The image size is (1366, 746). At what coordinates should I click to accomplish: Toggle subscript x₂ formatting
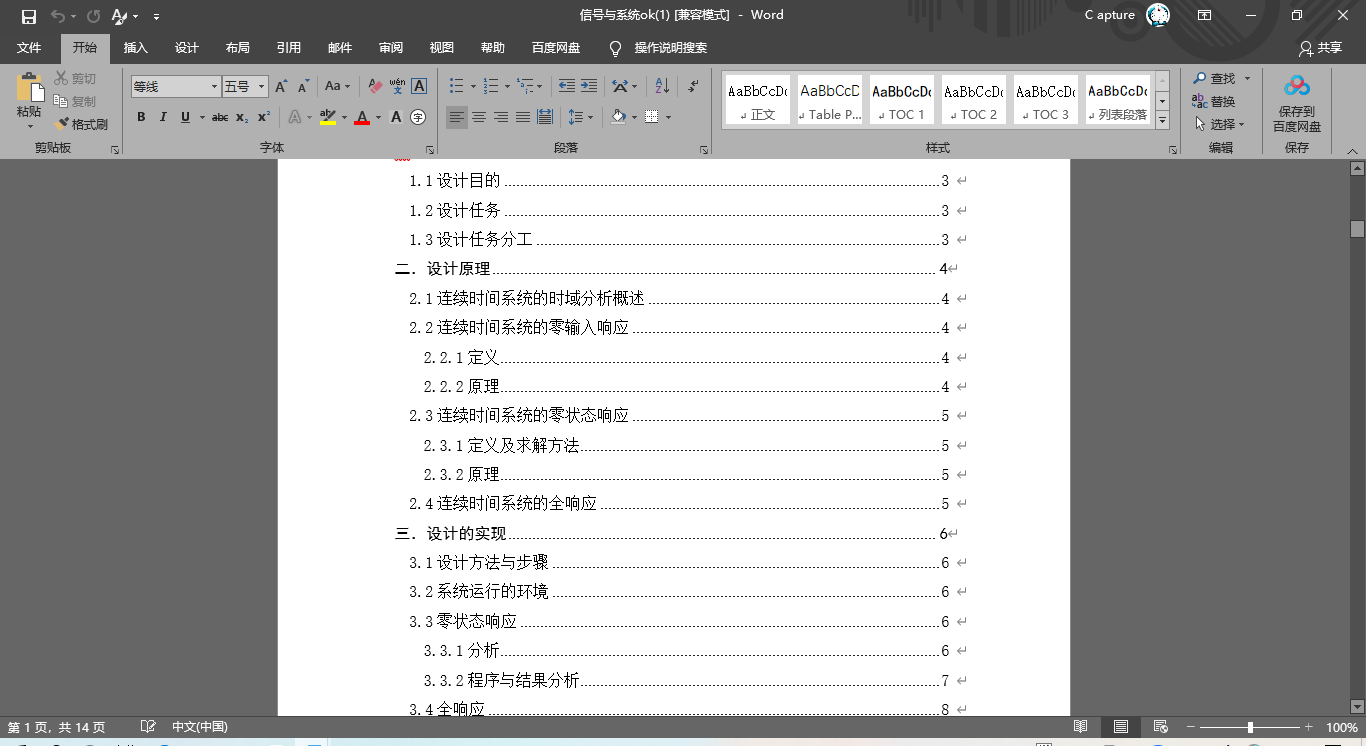242,117
